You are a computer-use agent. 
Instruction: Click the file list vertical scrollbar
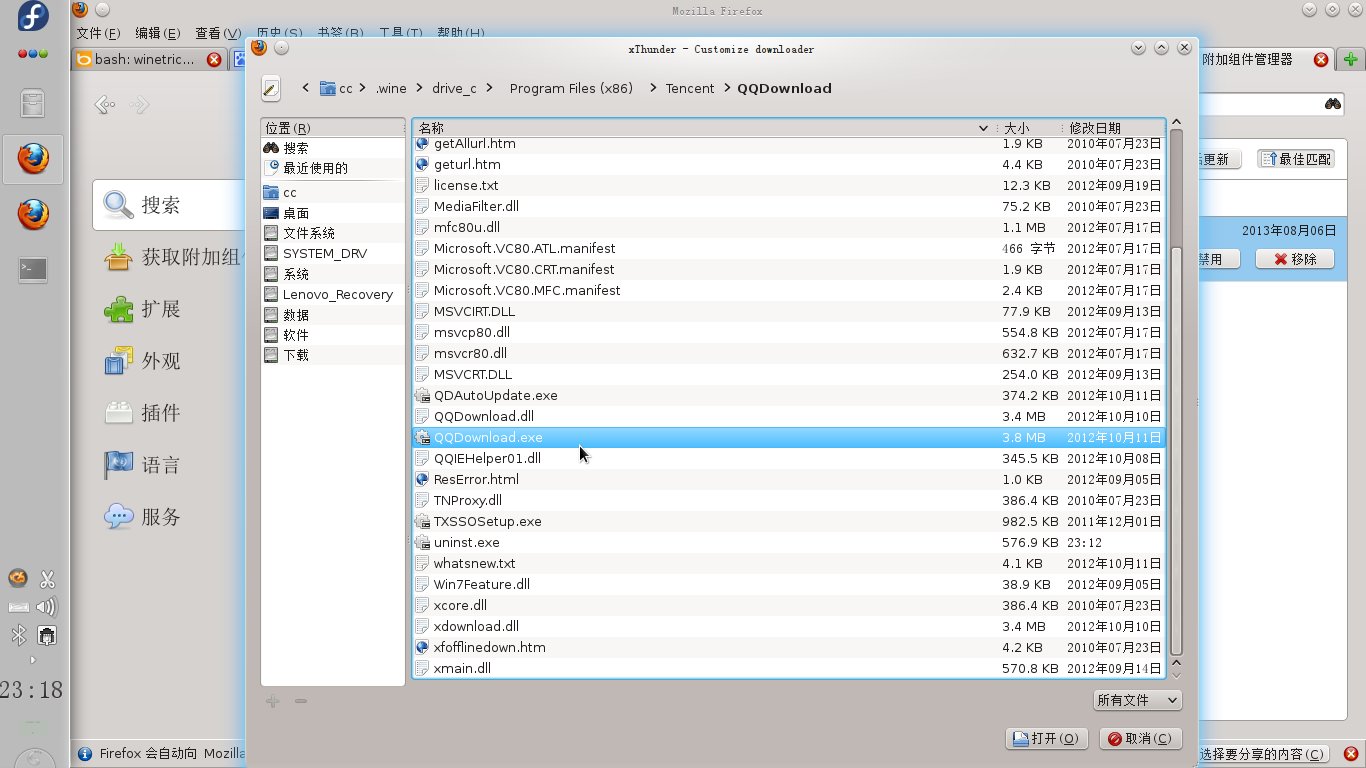click(1176, 450)
